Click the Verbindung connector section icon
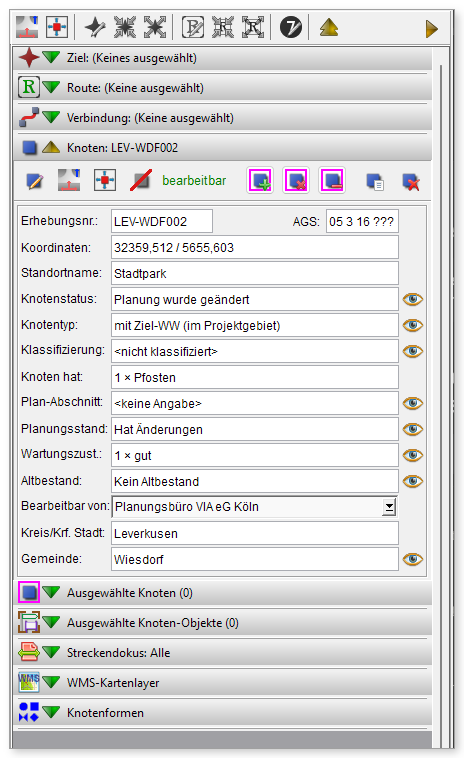 (x=29, y=117)
